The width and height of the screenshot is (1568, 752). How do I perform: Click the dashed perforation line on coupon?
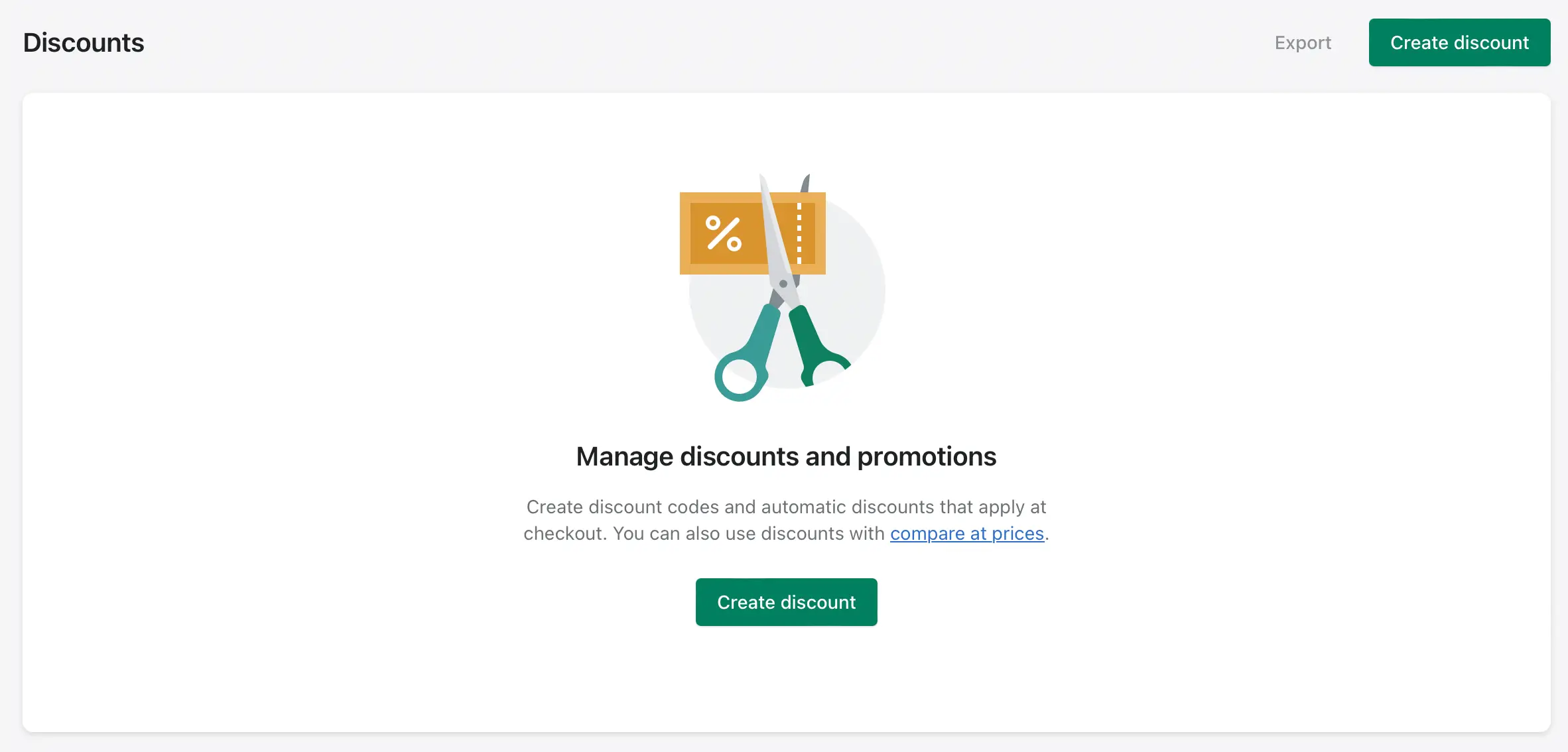[799, 233]
